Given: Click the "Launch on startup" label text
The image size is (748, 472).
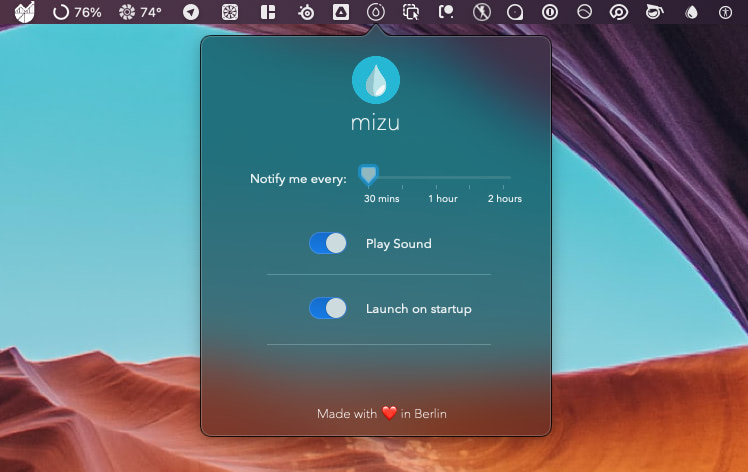Looking at the screenshot, I should (419, 309).
